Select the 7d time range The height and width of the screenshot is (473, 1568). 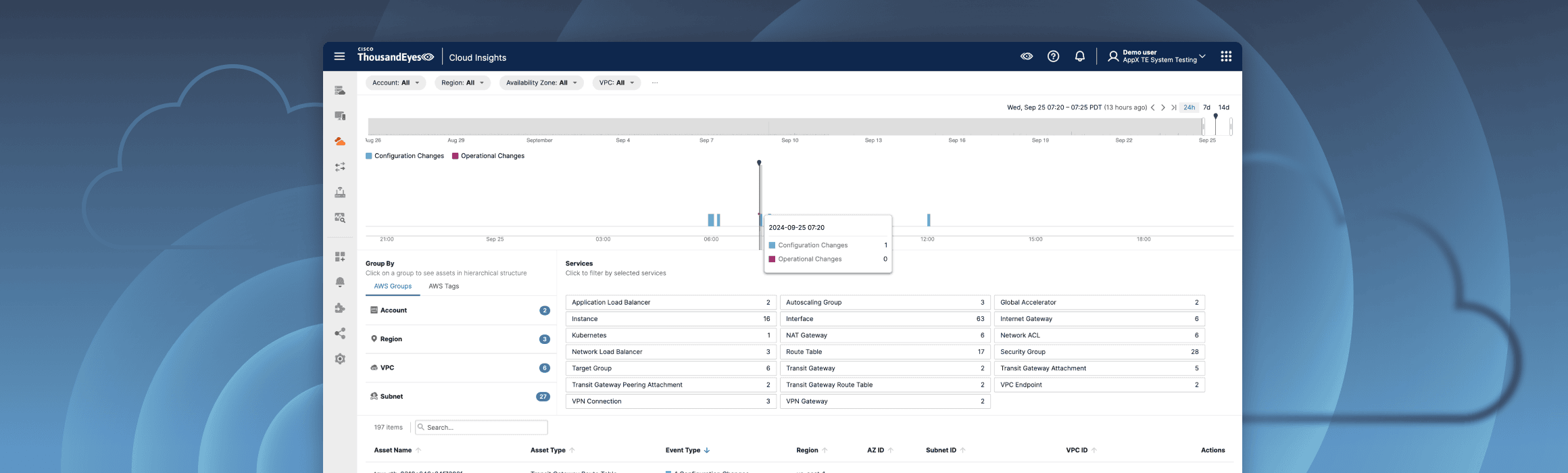pos(1206,107)
